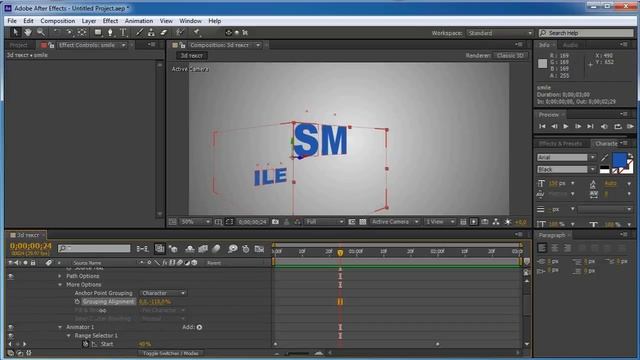Screen dimensions: 640x360
Task: Select the Clone Stamp tool
Action: click(151, 32)
